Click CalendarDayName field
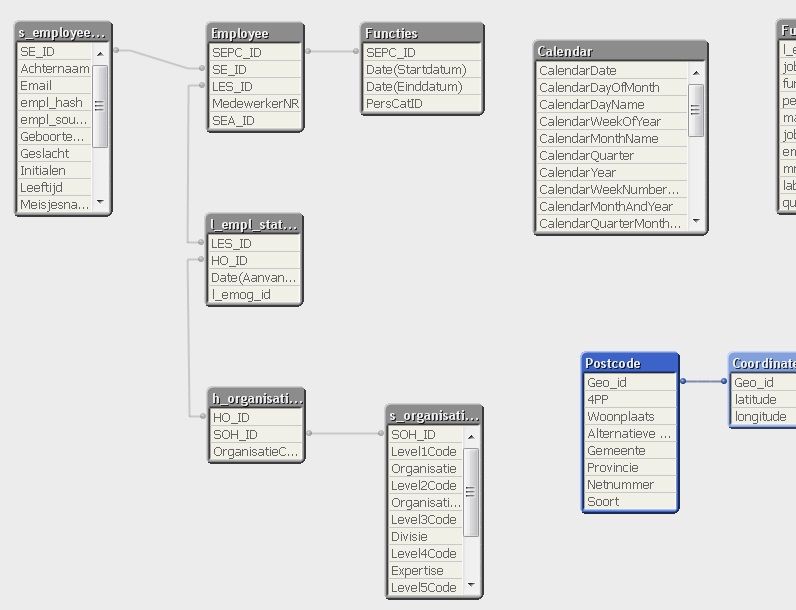The width and height of the screenshot is (796, 610). [x=612, y=105]
